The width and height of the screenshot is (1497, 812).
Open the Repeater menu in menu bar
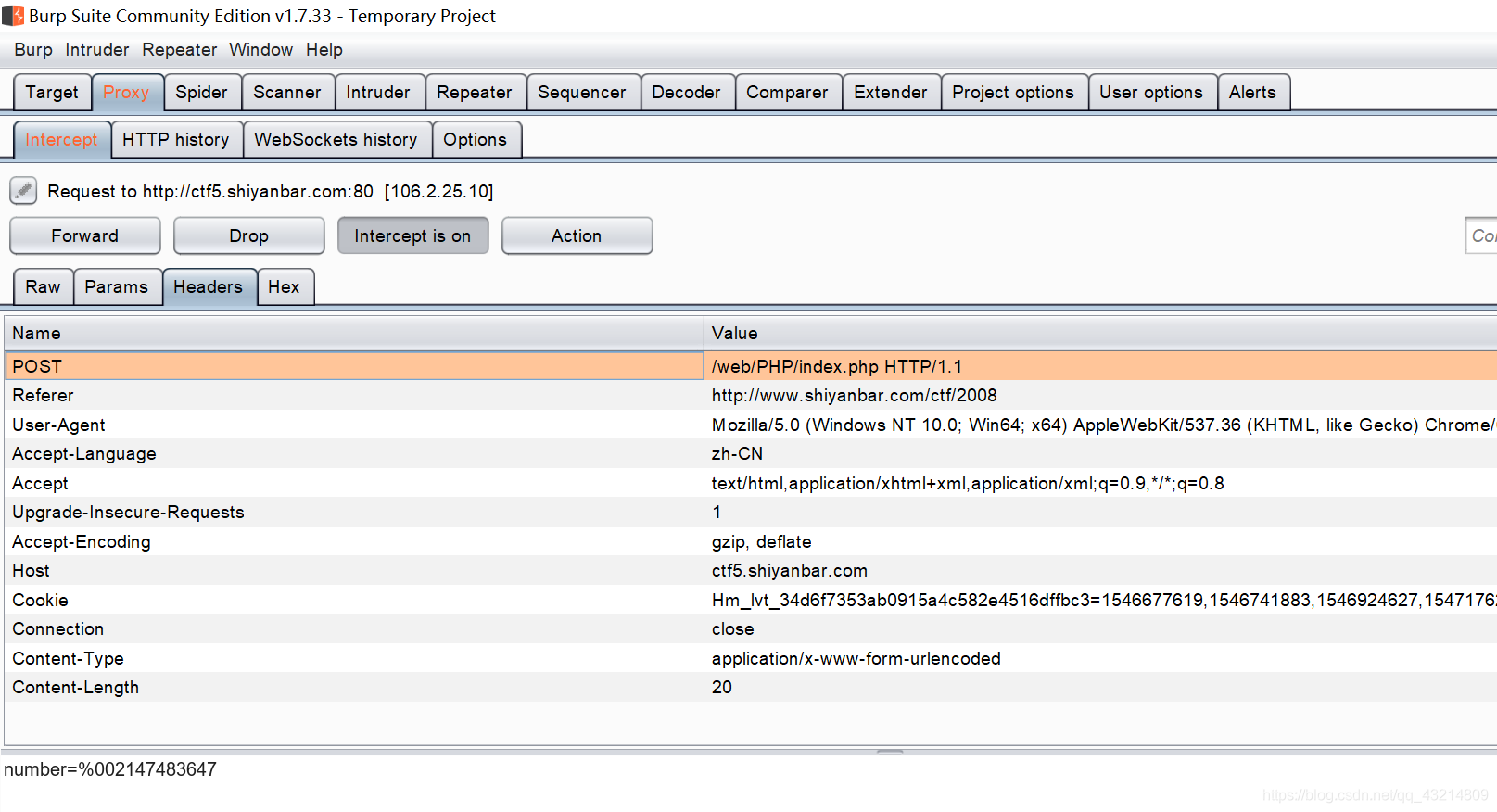180,50
